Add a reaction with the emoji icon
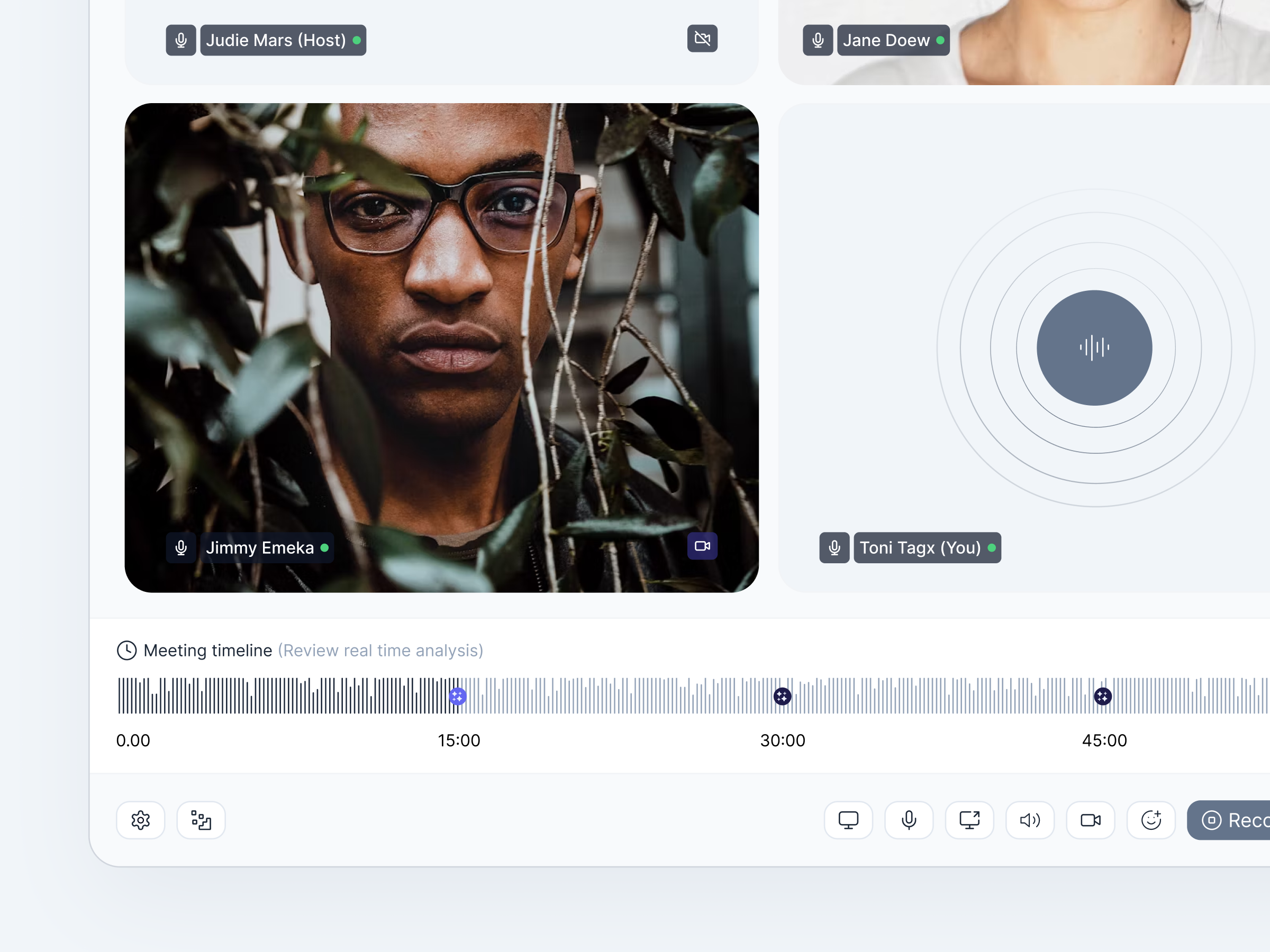The width and height of the screenshot is (1270, 952). (1150, 820)
